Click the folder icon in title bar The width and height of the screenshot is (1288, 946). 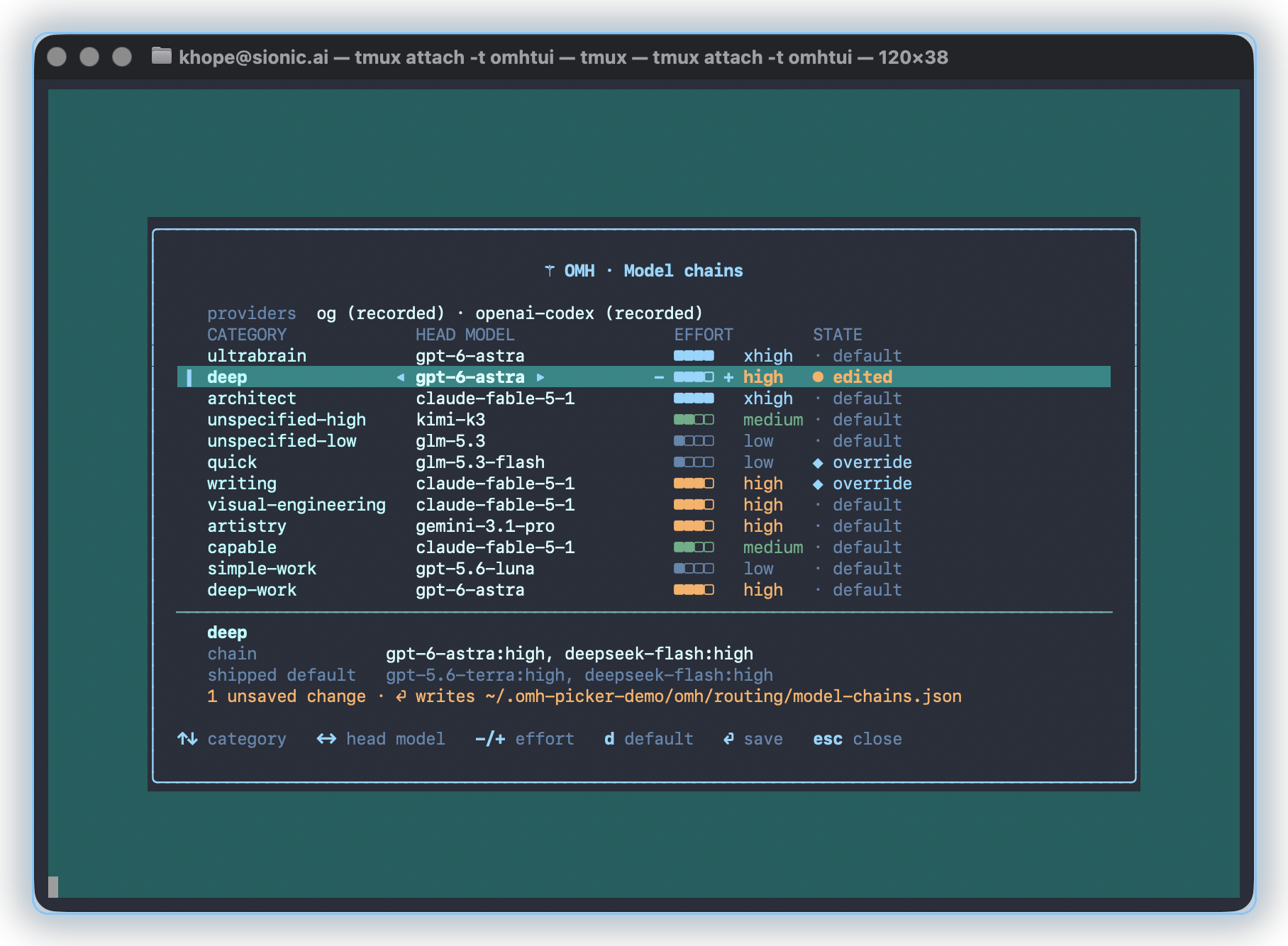[162, 56]
